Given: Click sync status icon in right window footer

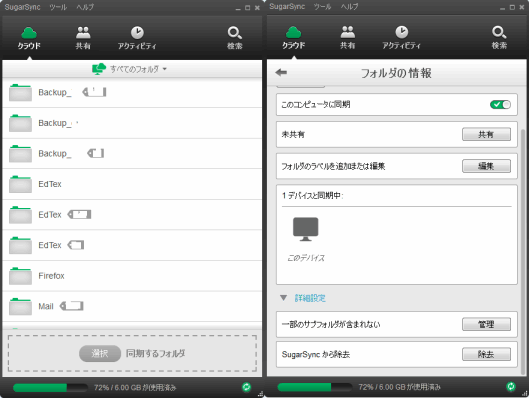Looking at the screenshot, I should tap(511, 387).
